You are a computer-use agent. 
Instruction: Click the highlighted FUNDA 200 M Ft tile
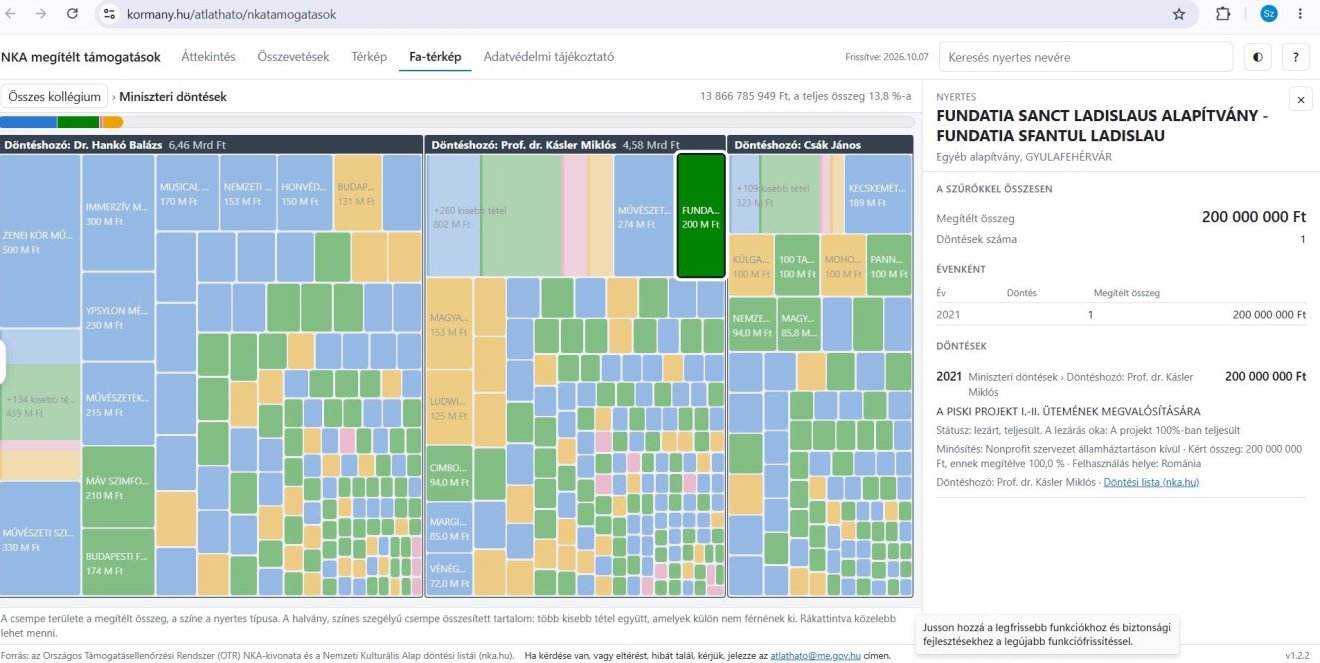[x=701, y=215]
